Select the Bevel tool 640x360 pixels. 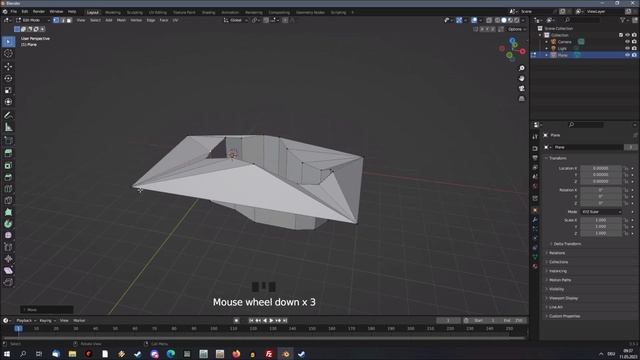click(8, 177)
